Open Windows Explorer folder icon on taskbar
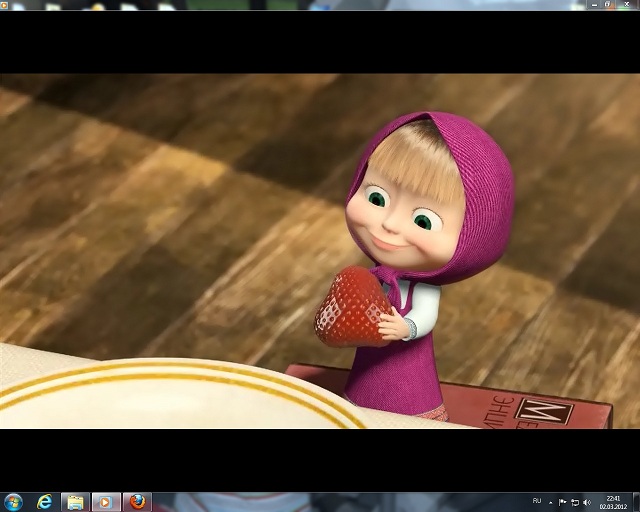Image resolution: width=640 pixels, height=512 pixels. click(x=76, y=502)
